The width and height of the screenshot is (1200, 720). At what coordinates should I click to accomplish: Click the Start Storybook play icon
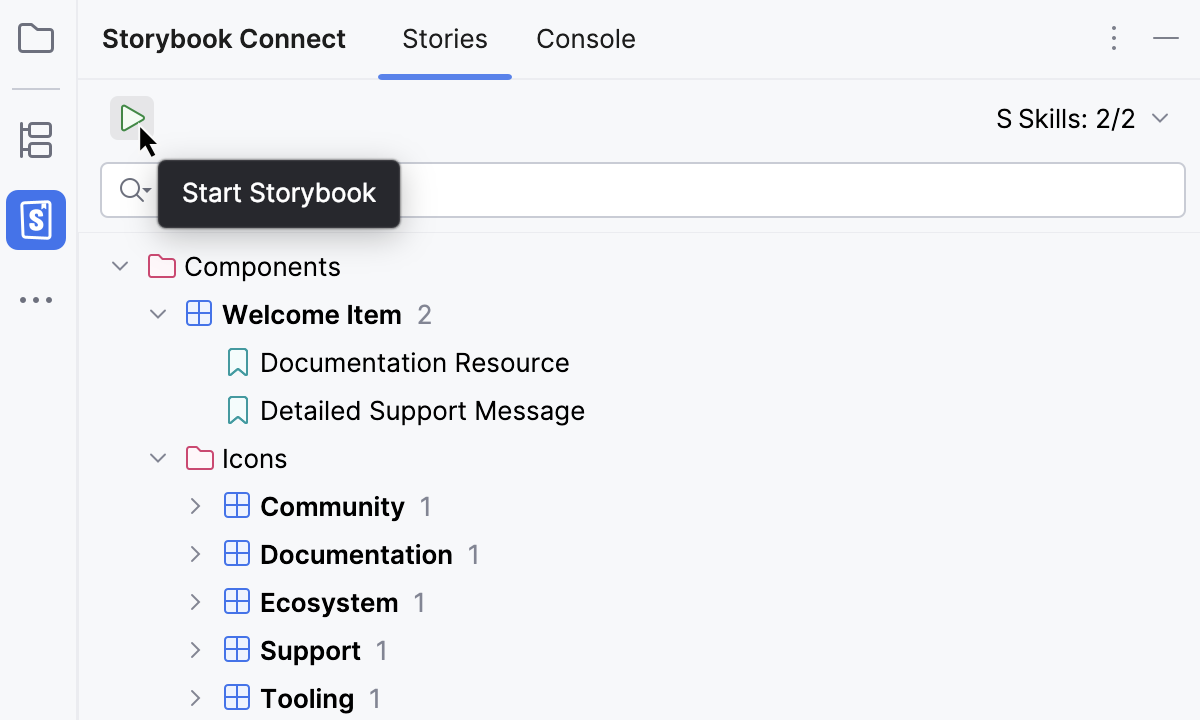tap(132, 119)
